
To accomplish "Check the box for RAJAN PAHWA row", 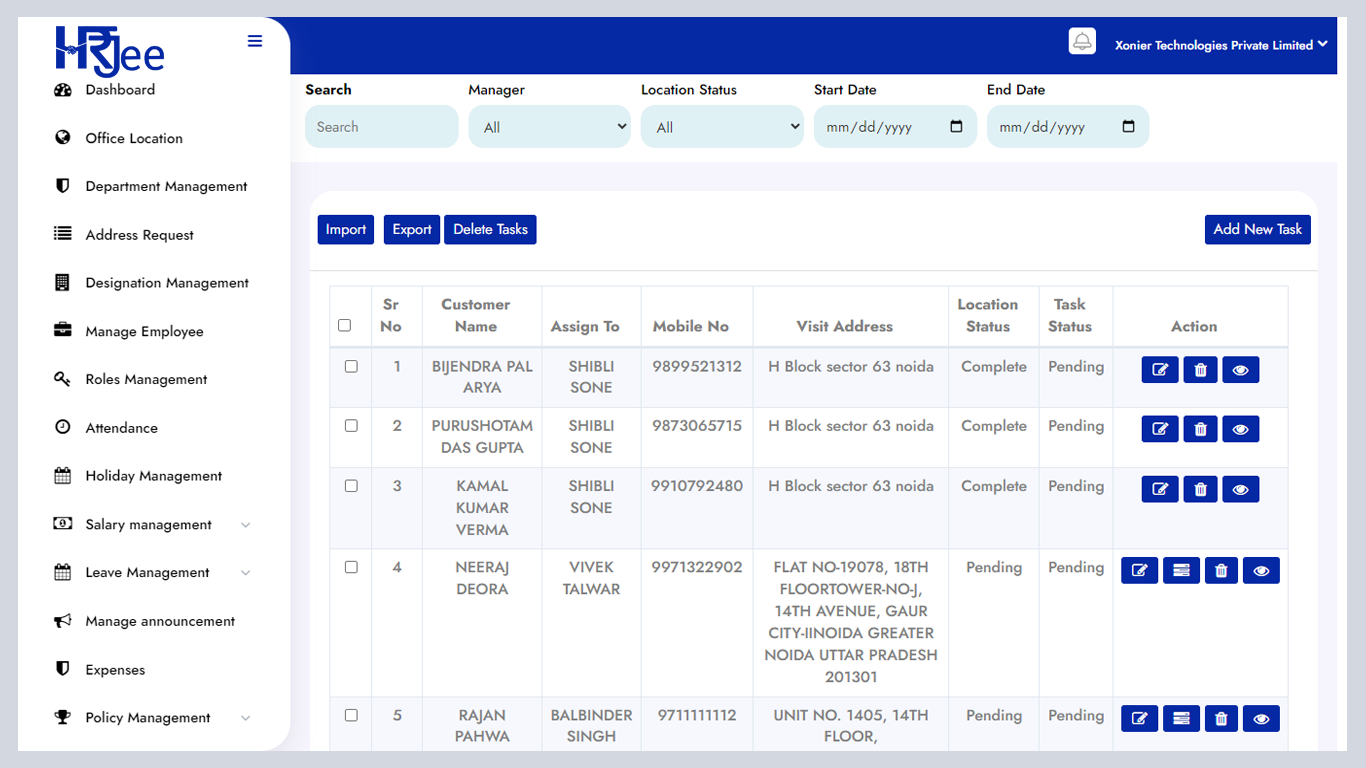I will (x=351, y=715).
